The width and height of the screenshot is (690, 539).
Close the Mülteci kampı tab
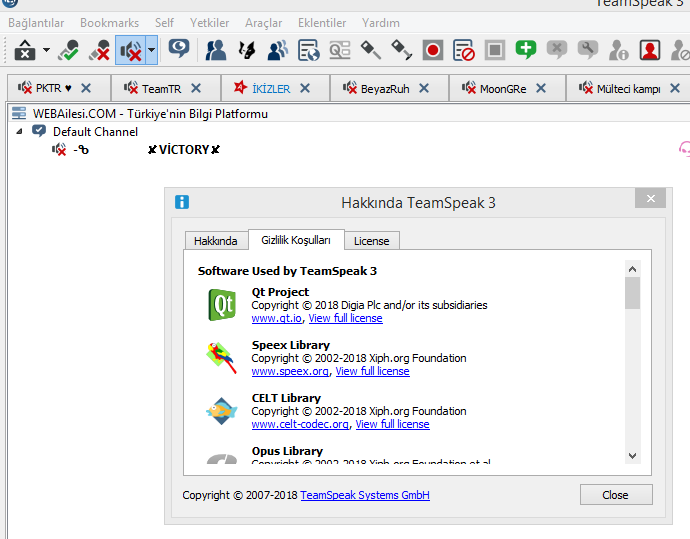point(675,88)
